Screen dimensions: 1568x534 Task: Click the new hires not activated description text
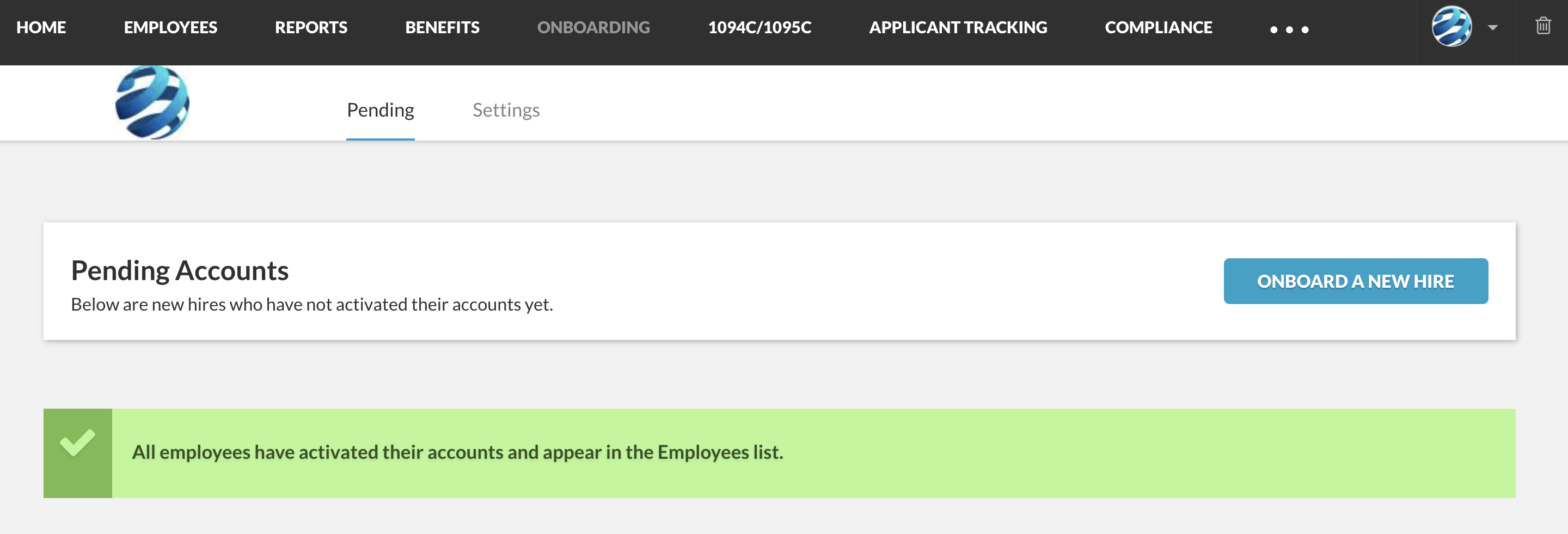click(x=311, y=305)
